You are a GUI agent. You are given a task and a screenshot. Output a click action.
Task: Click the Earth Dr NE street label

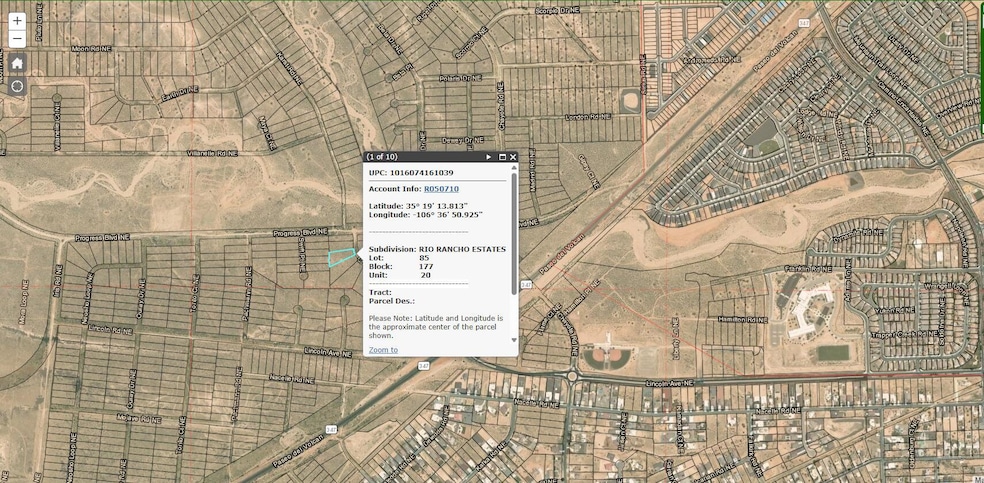(179, 93)
